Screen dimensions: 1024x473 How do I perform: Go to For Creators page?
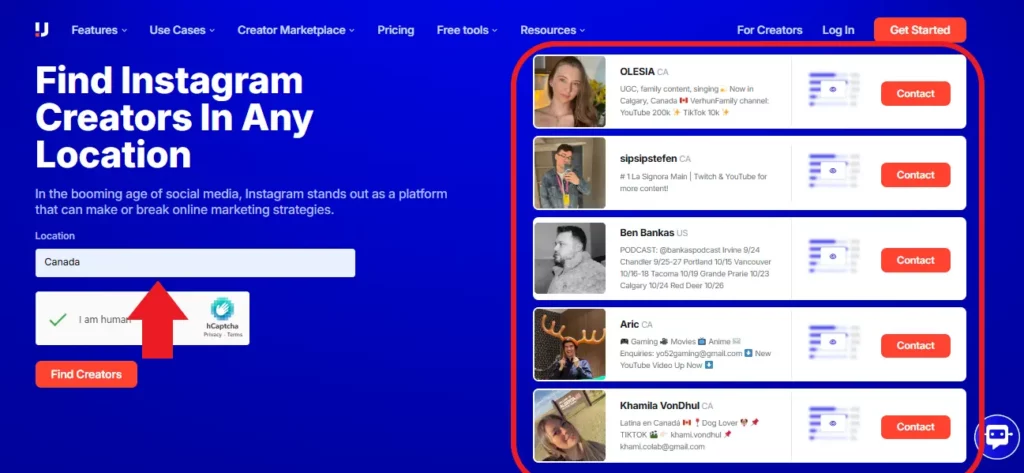pyautogui.click(x=769, y=30)
